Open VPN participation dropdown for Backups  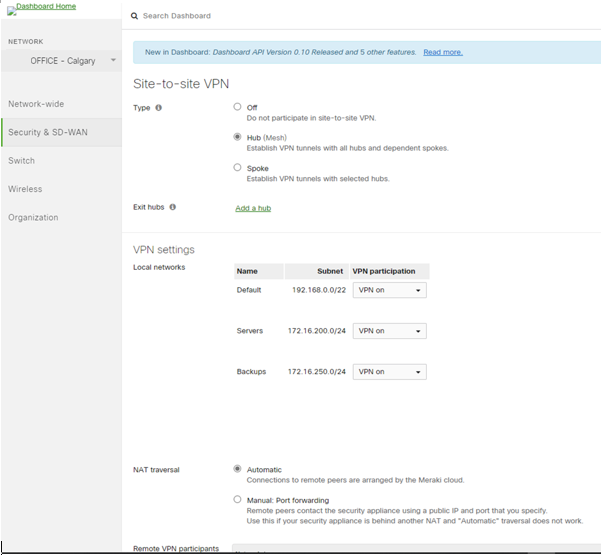coord(389,372)
